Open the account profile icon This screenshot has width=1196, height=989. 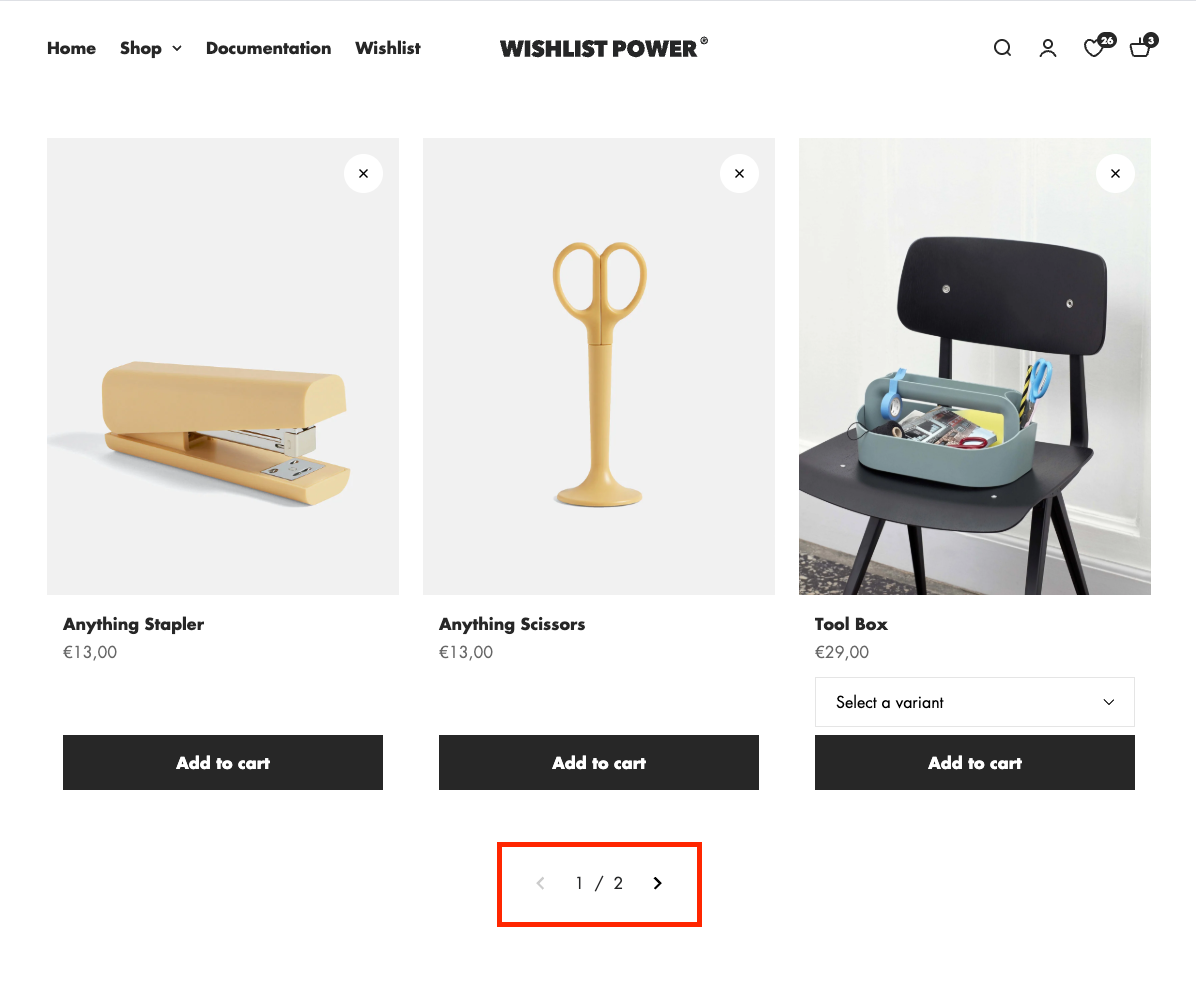(x=1048, y=48)
